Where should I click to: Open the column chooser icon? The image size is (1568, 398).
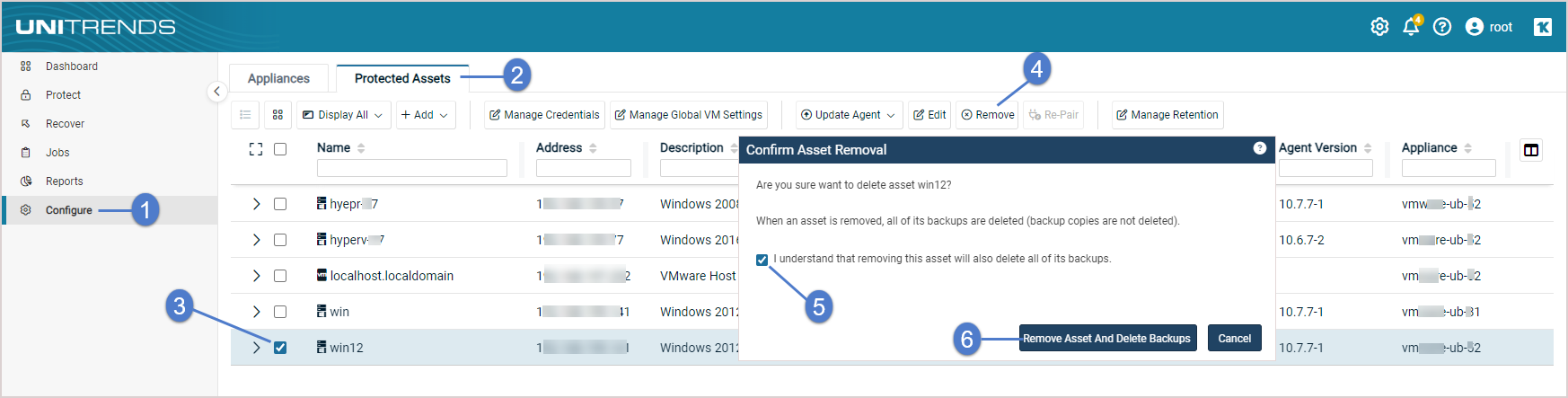pyautogui.click(x=1531, y=150)
